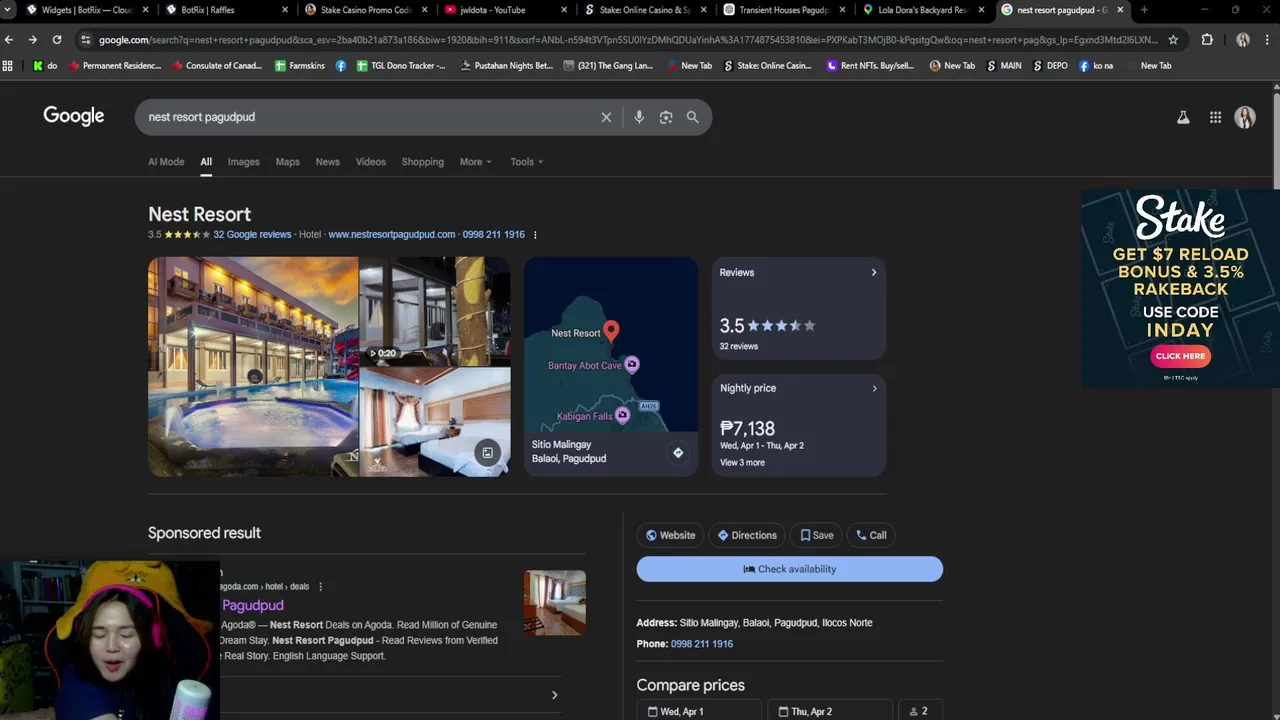Viewport: 1280px width, 720px height.
Task: Open directions diamond icon on the map card
Action: 678,453
